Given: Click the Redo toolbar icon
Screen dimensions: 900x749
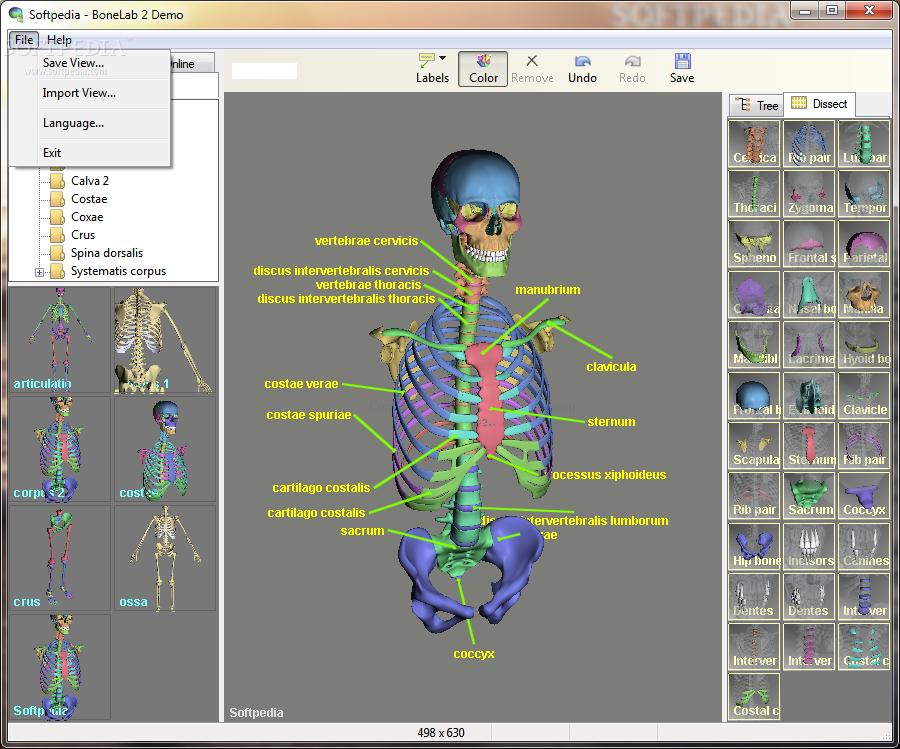Looking at the screenshot, I should click(x=632, y=69).
